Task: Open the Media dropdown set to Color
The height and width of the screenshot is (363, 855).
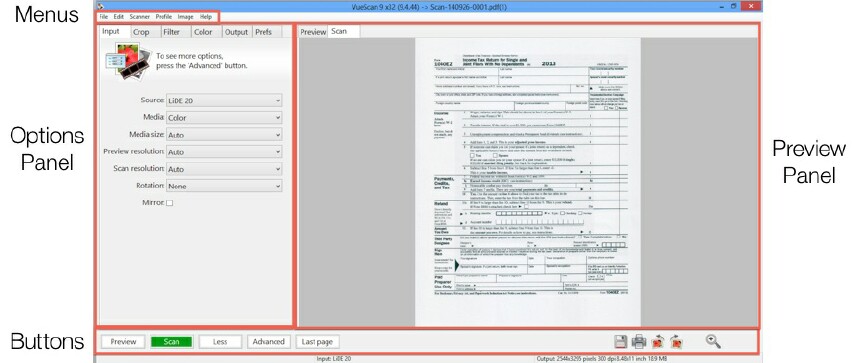Action: coord(224,117)
